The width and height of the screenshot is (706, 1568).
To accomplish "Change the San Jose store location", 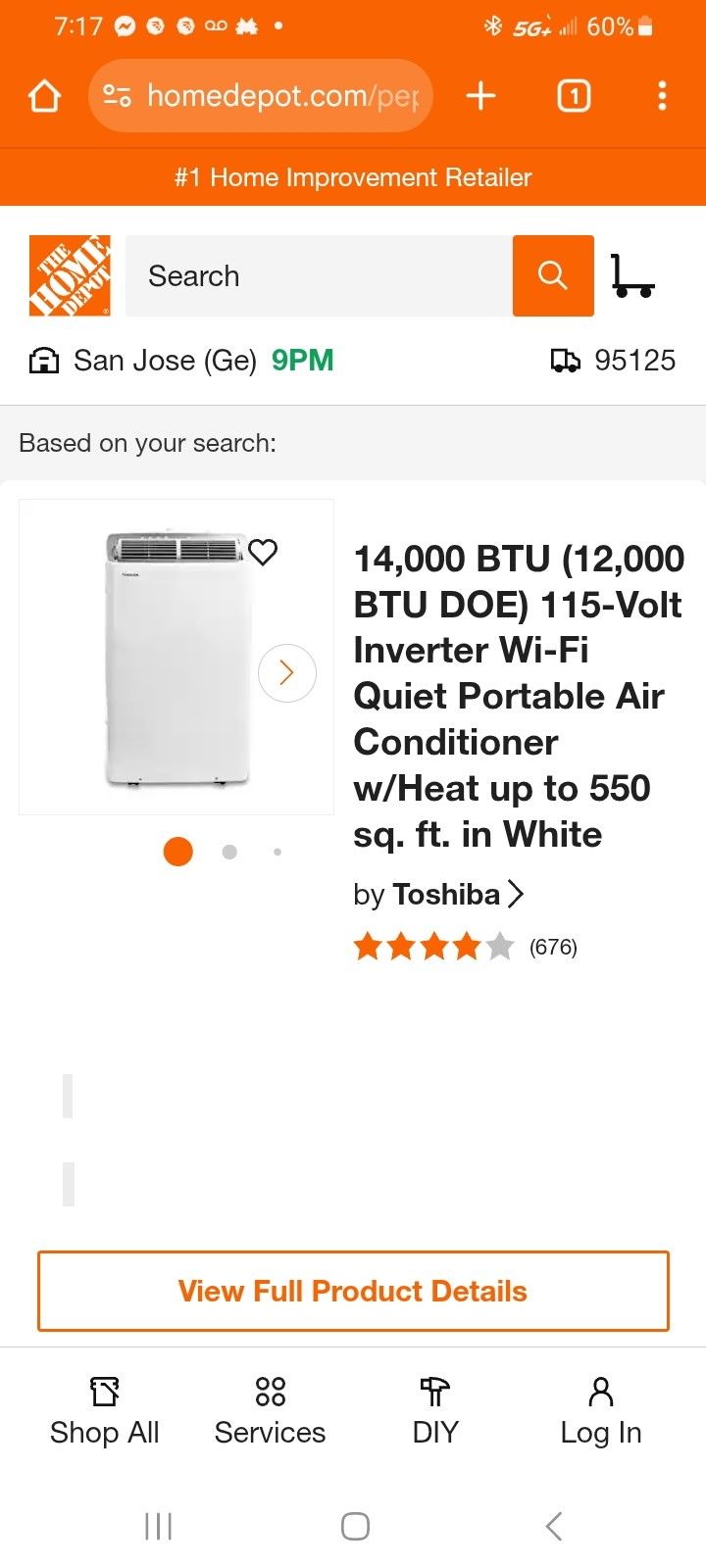I will coord(165,361).
